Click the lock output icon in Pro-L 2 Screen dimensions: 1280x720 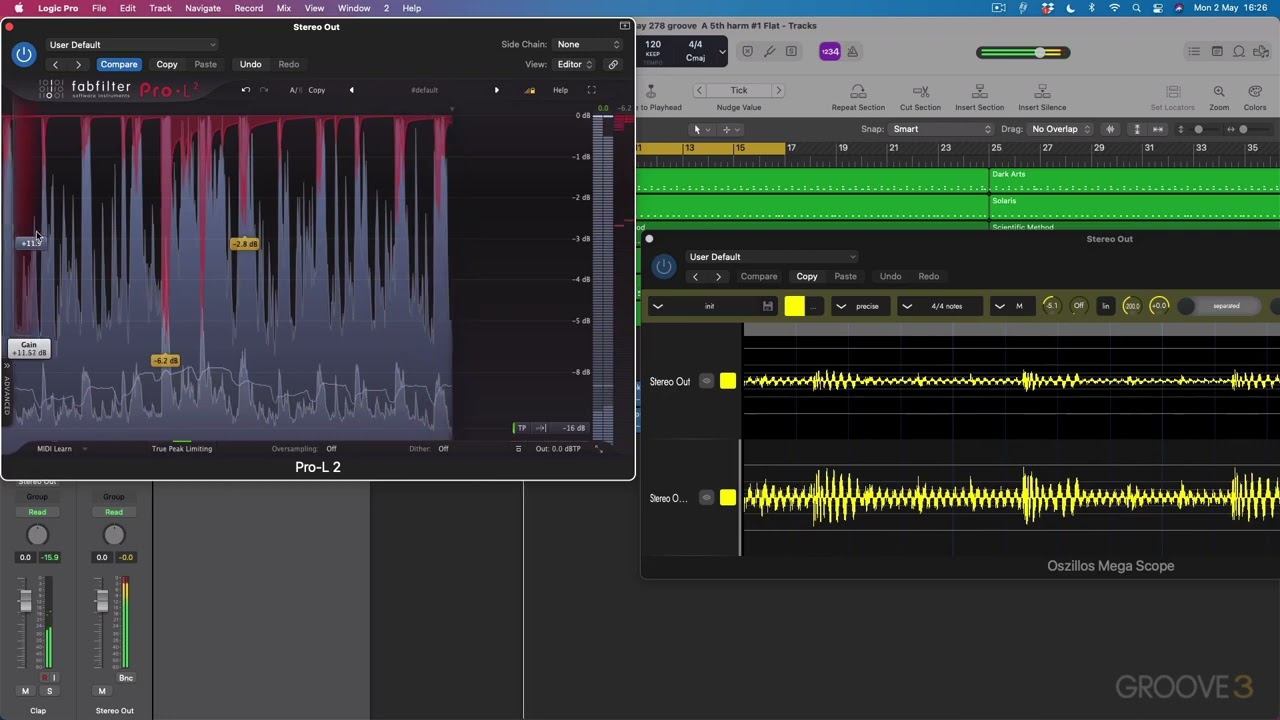tap(530, 90)
